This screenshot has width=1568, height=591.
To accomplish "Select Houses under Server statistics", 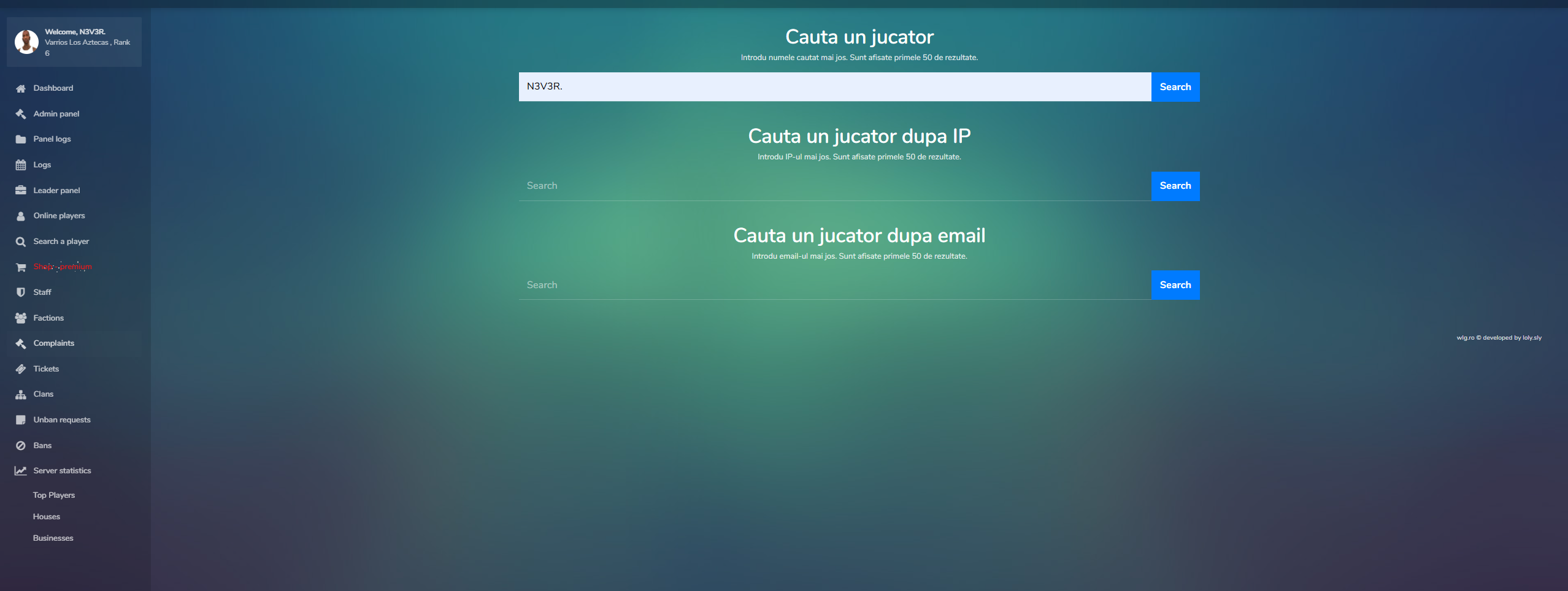I will click(47, 517).
